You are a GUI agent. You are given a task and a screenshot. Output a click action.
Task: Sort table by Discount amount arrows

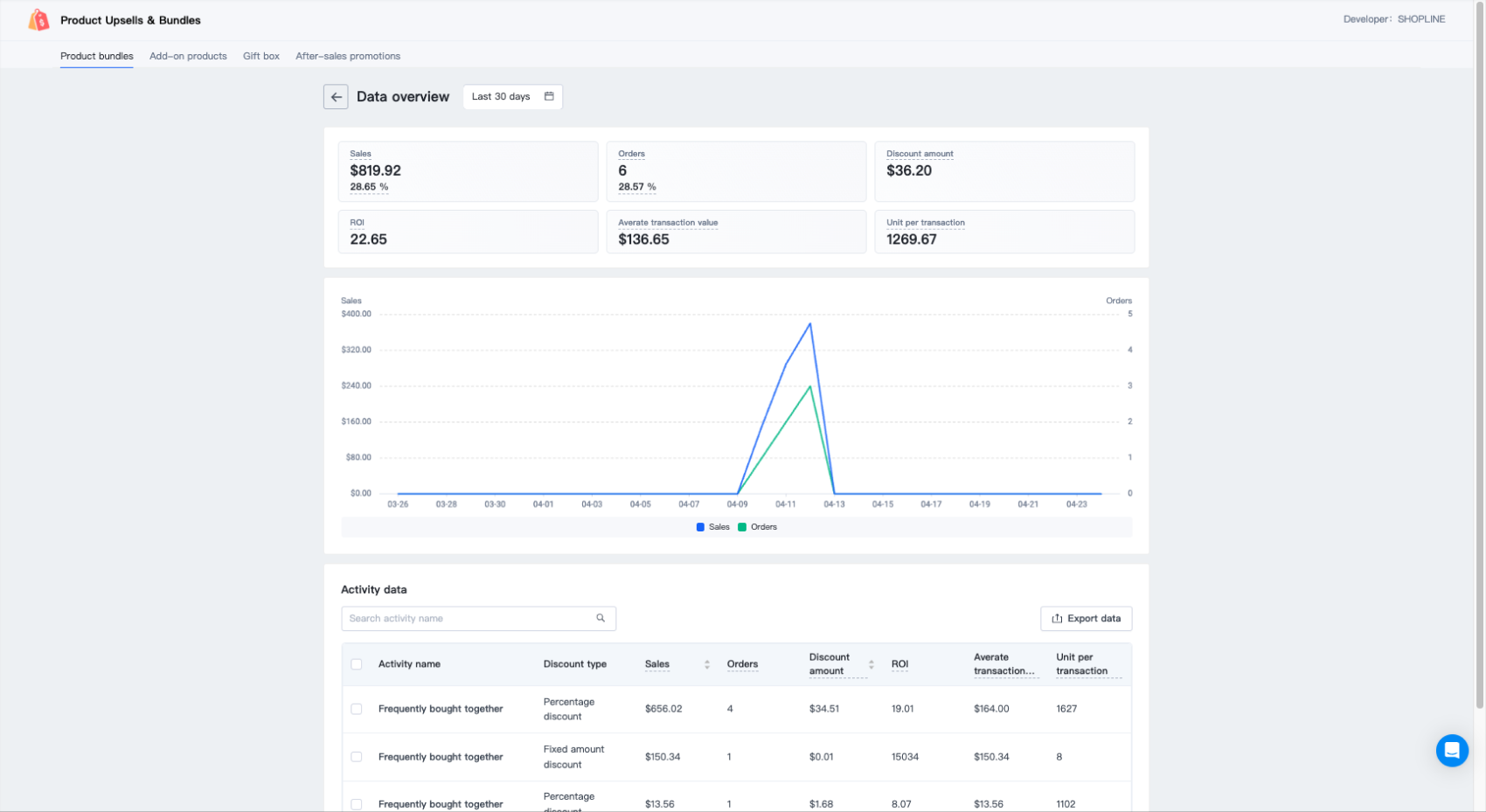871,664
